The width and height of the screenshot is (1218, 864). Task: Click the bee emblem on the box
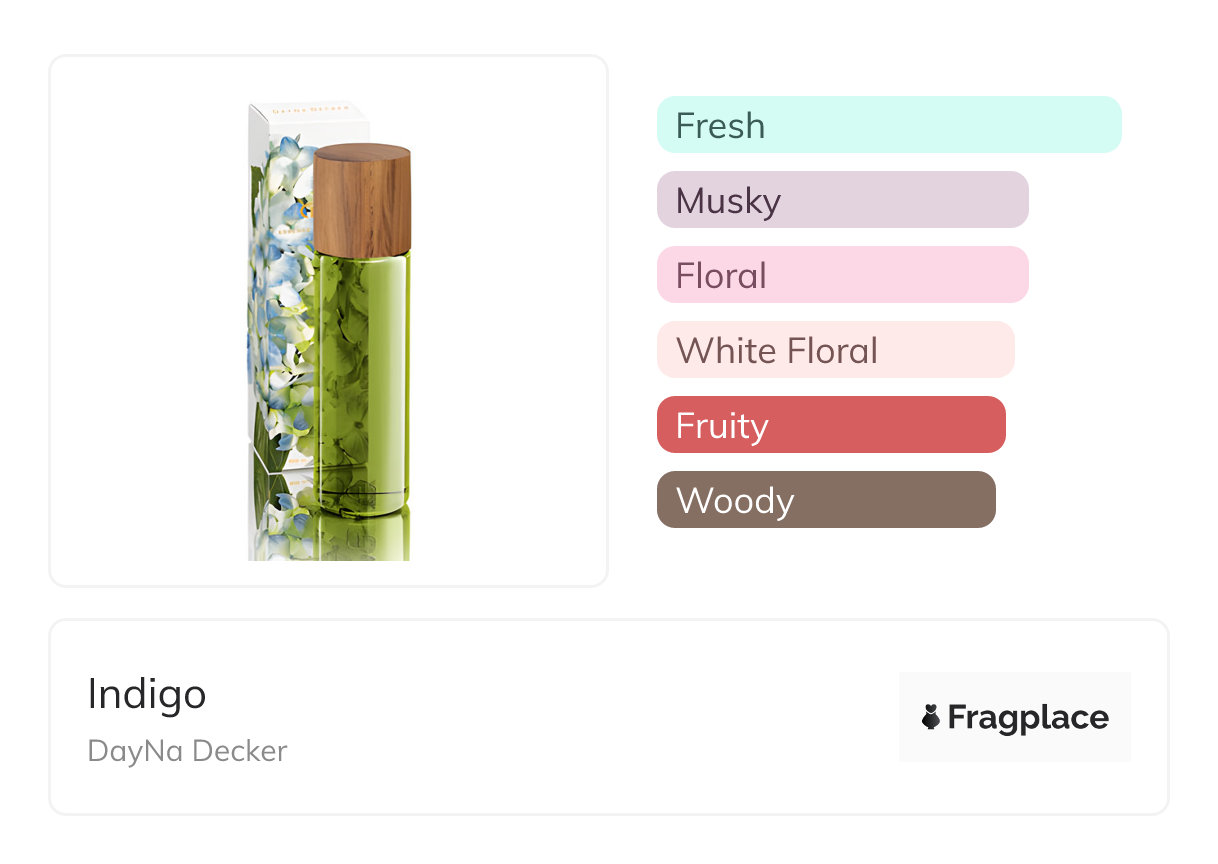pos(307,209)
